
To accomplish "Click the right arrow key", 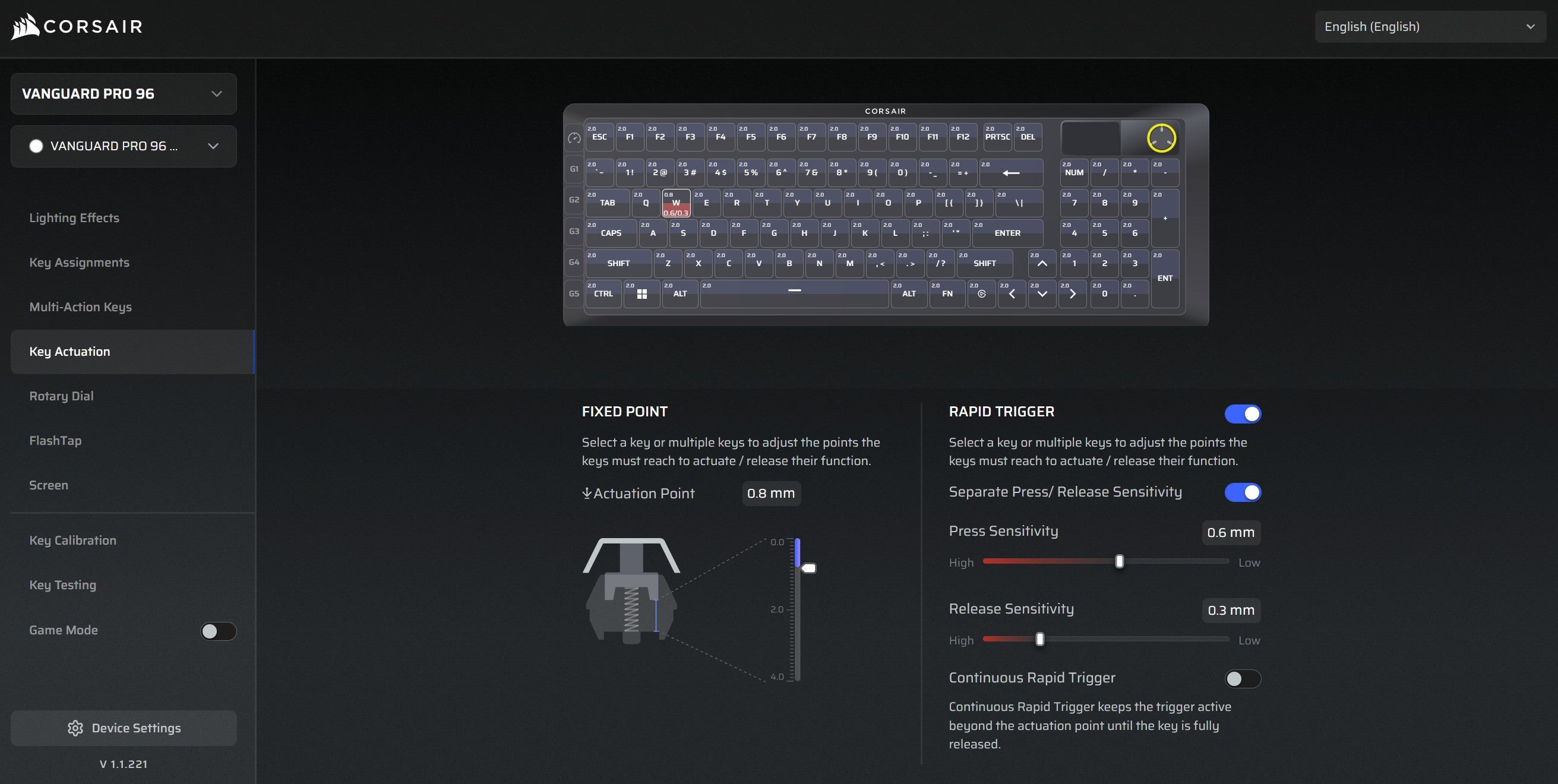I will [1072, 293].
